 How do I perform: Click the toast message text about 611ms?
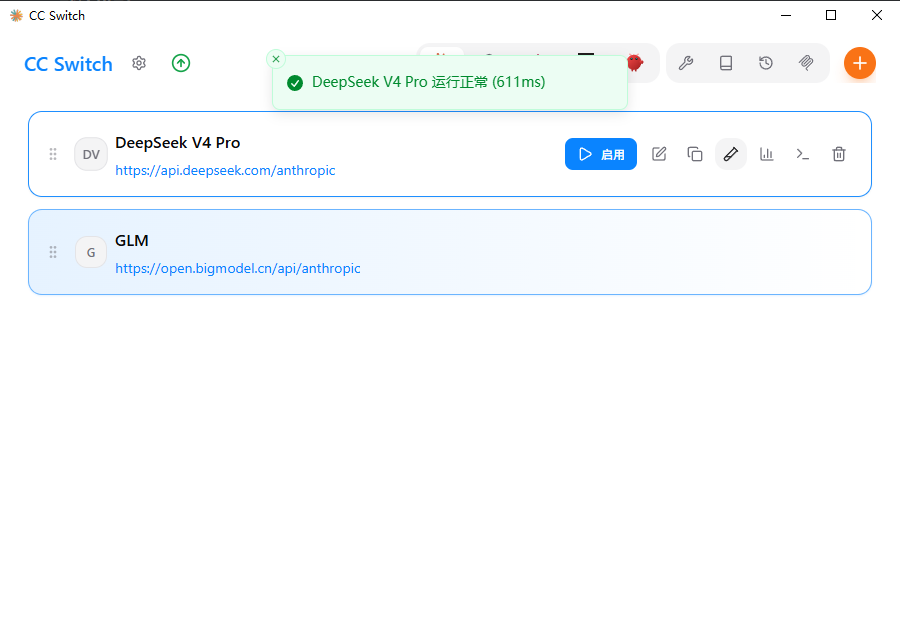tap(428, 82)
